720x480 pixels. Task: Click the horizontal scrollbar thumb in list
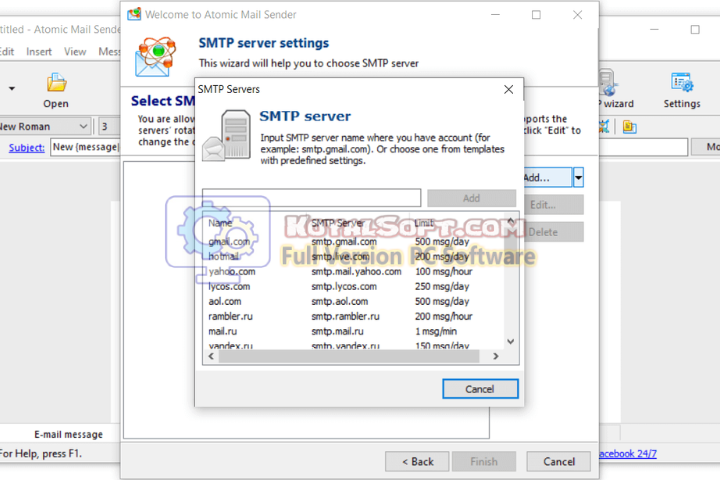pyautogui.click(x=349, y=356)
